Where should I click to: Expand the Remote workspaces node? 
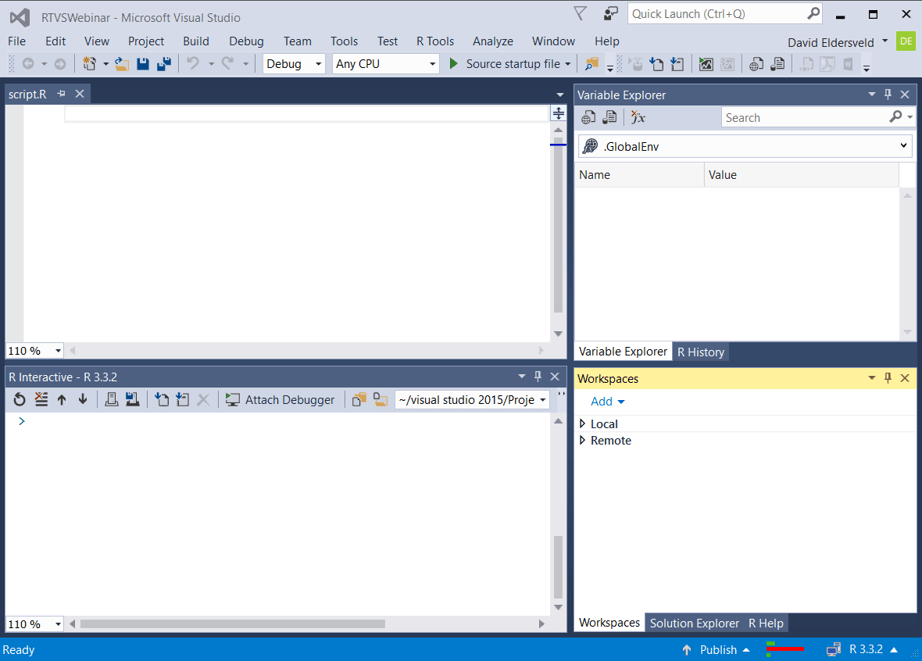[583, 440]
